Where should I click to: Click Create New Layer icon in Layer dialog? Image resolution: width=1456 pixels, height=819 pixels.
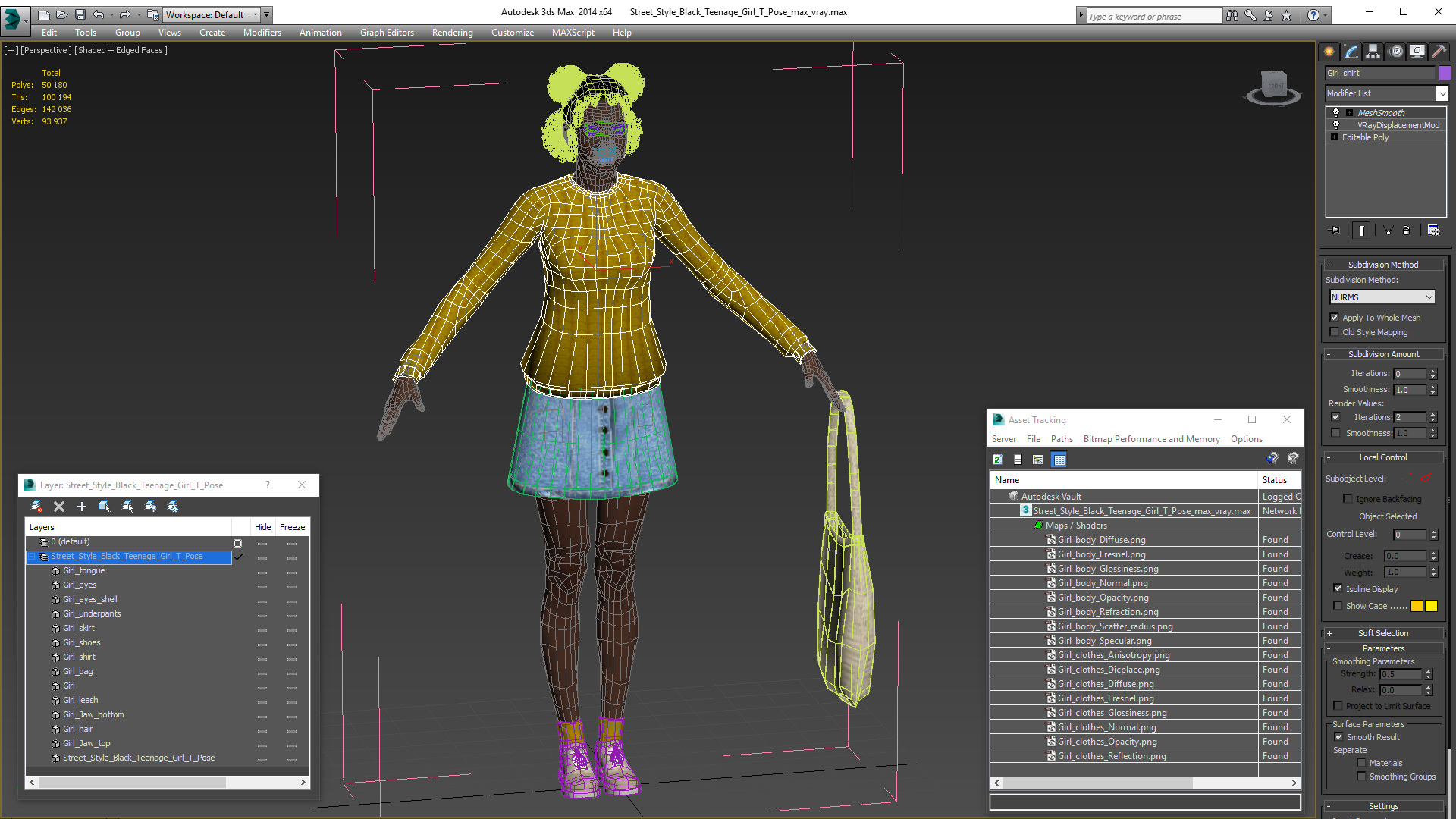point(36,507)
